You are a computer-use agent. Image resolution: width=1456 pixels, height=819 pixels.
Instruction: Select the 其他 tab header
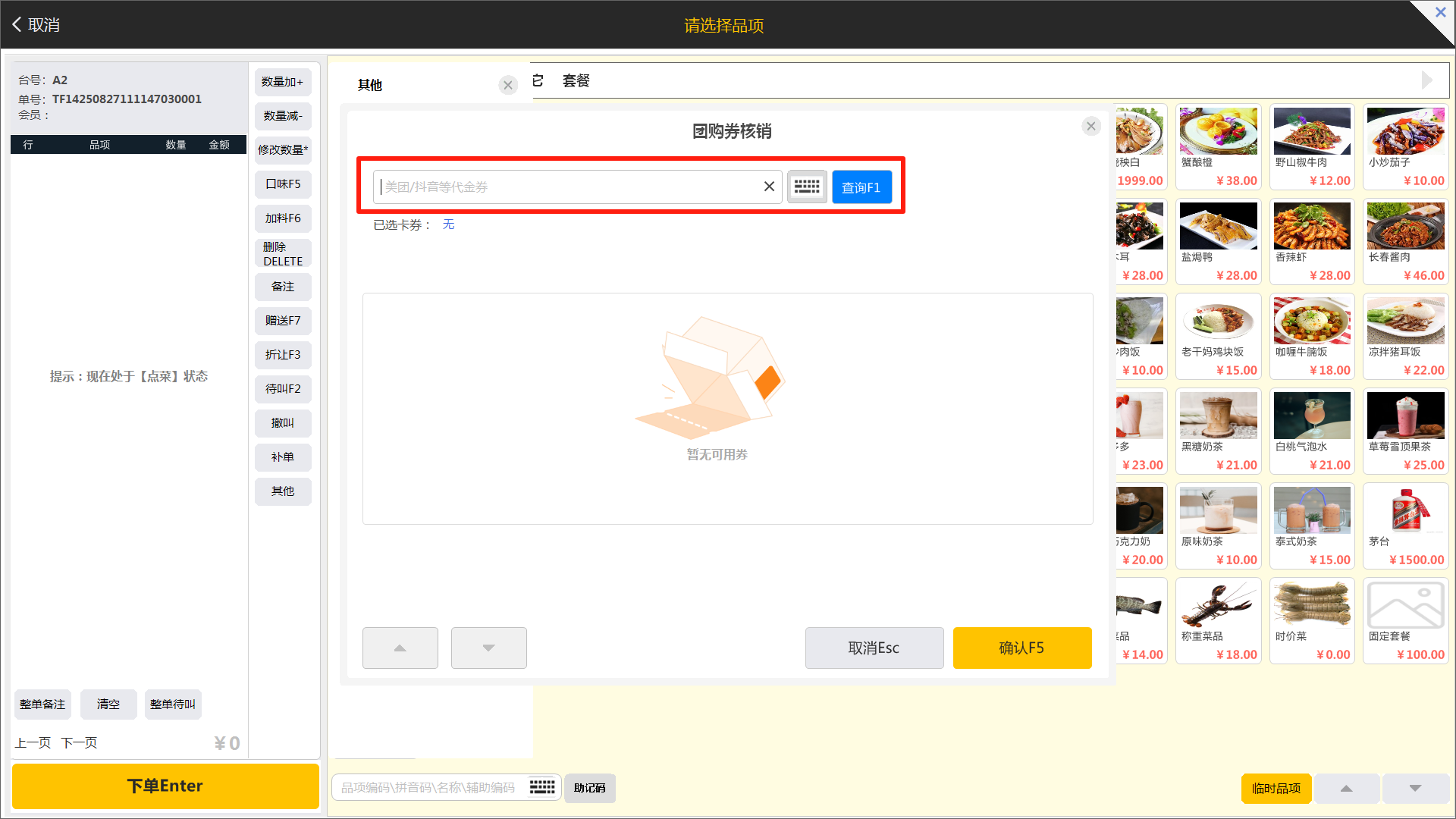[370, 85]
